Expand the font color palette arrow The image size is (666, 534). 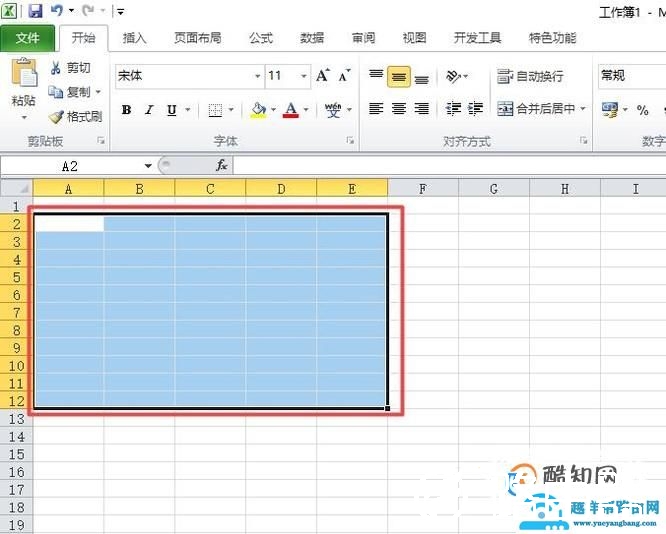point(306,110)
